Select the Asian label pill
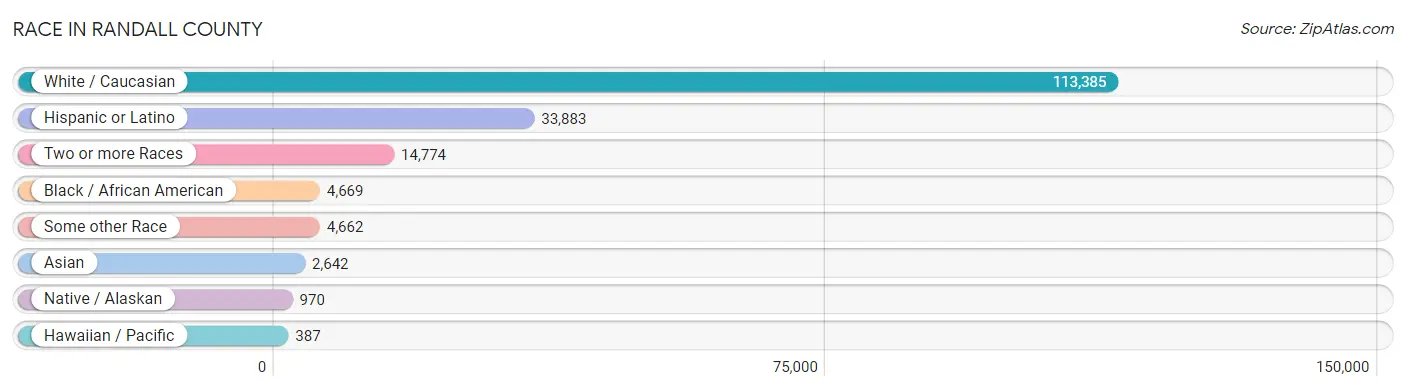Viewport: 1406px width, 391px height. click(64, 263)
